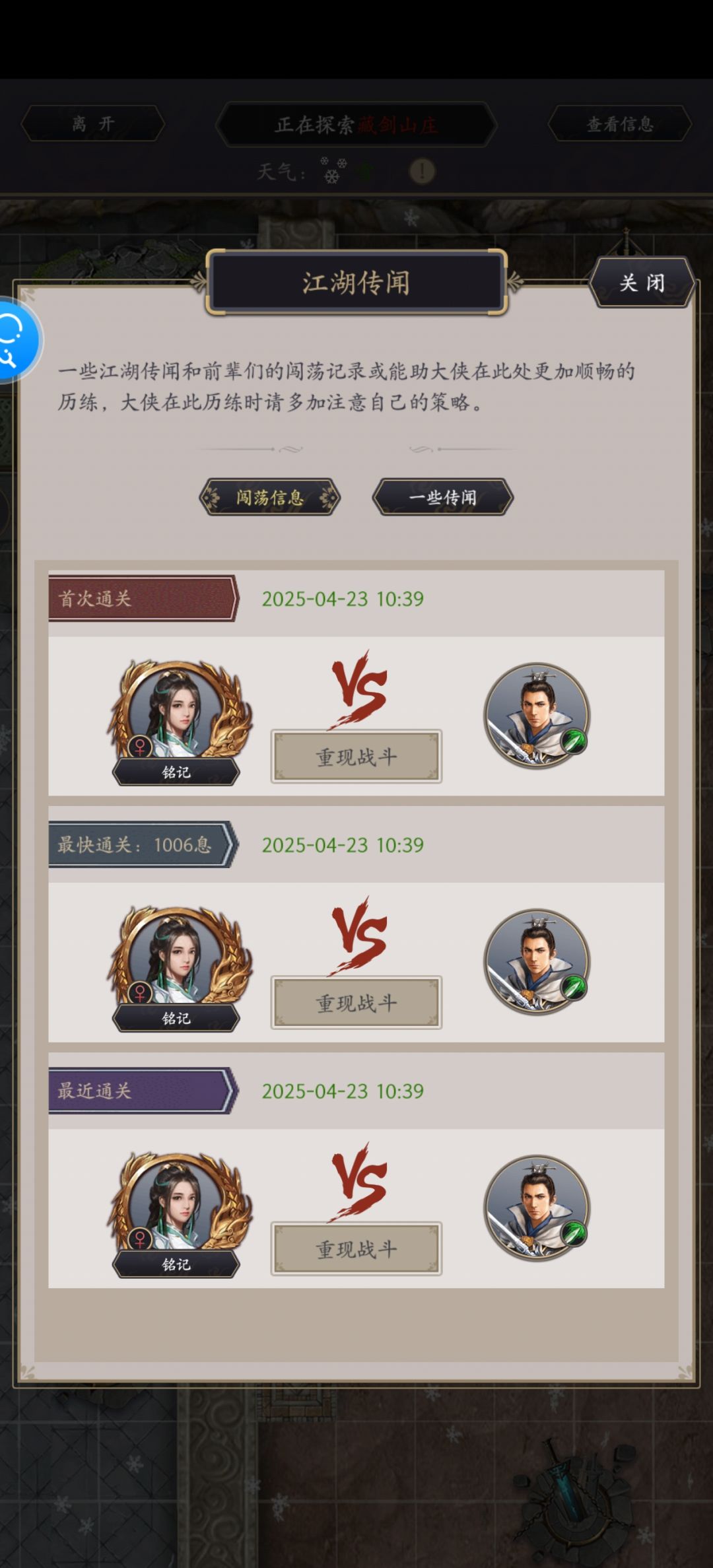This screenshot has width=713, height=1568.
Task: Replay the 首次通关 battle with 重现战斗
Action: click(356, 757)
